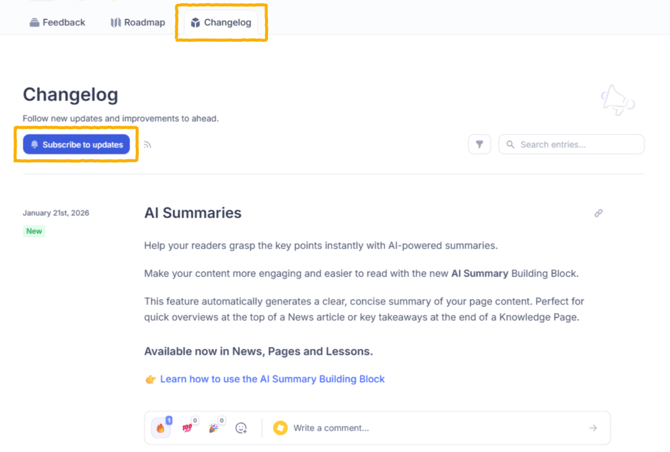Screen dimensions: 670x452
Task: Copy link to AI Summaries entry
Action: point(598,213)
